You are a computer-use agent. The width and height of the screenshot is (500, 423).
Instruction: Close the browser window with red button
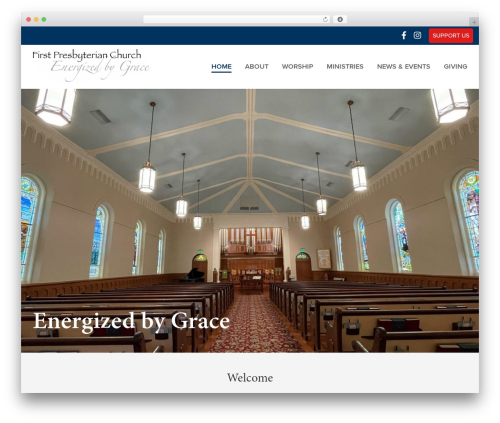click(29, 19)
